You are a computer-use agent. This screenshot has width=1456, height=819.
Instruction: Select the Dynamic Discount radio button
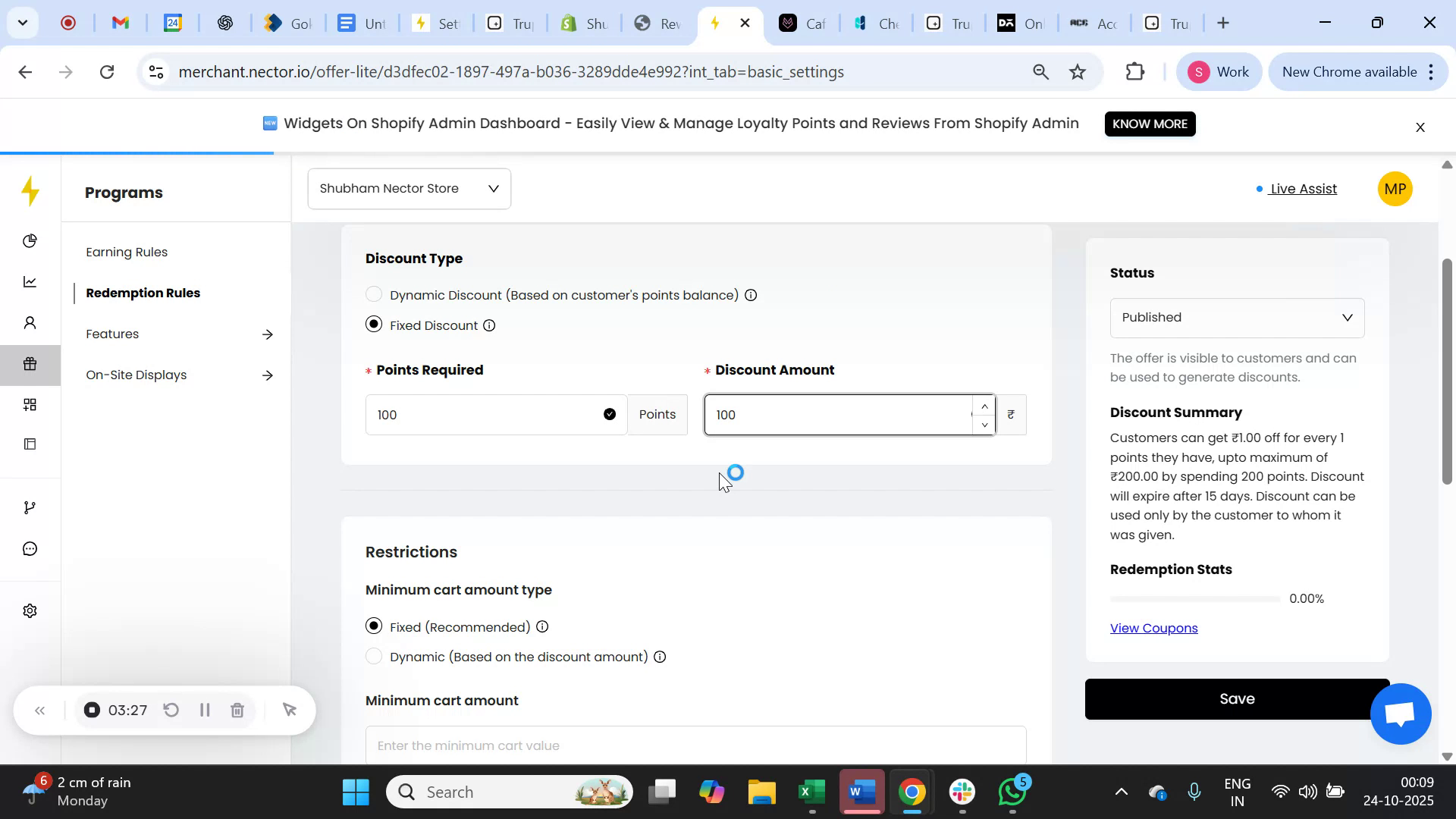tap(373, 294)
